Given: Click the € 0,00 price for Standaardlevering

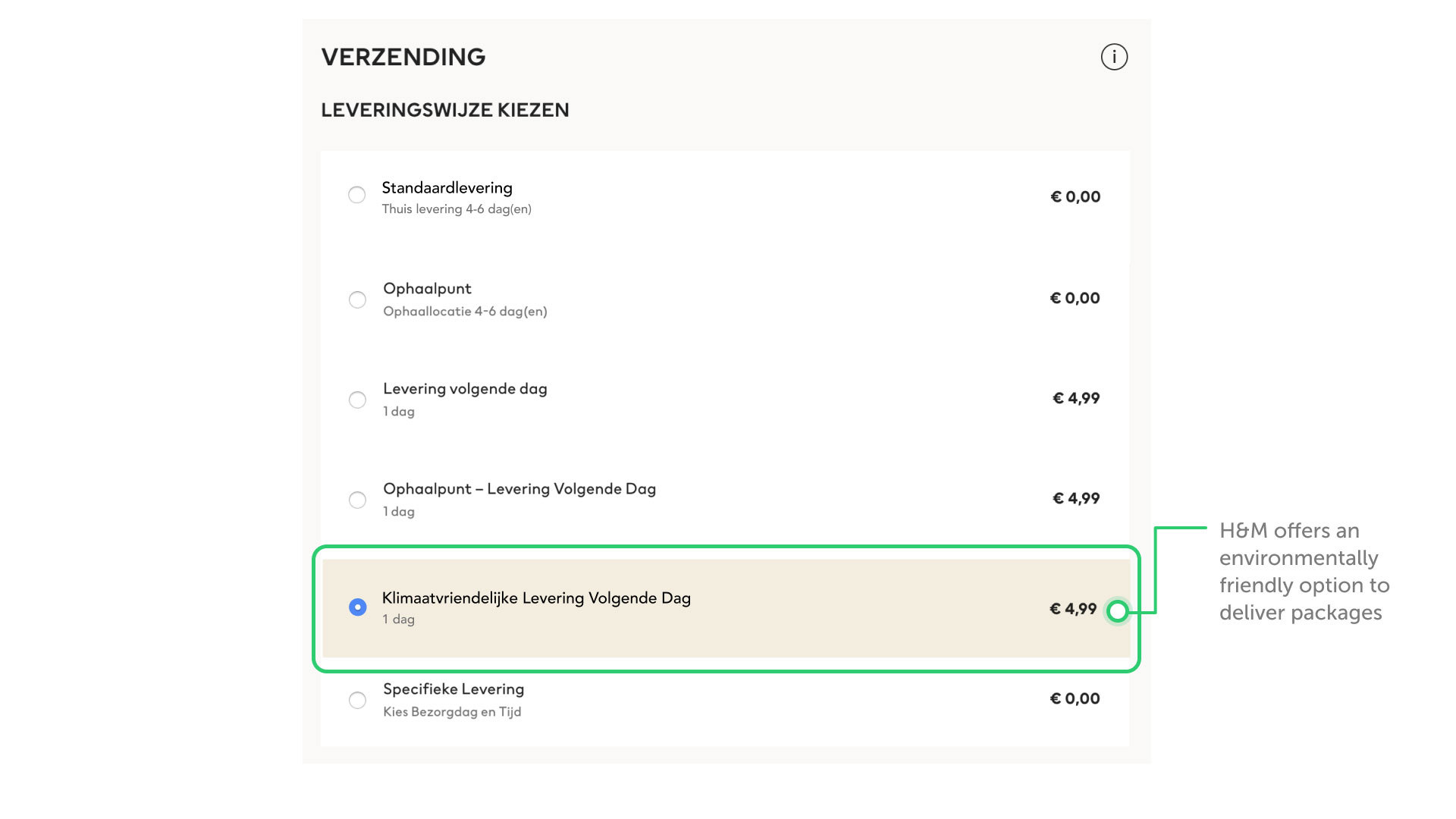Looking at the screenshot, I should (x=1075, y=197).
